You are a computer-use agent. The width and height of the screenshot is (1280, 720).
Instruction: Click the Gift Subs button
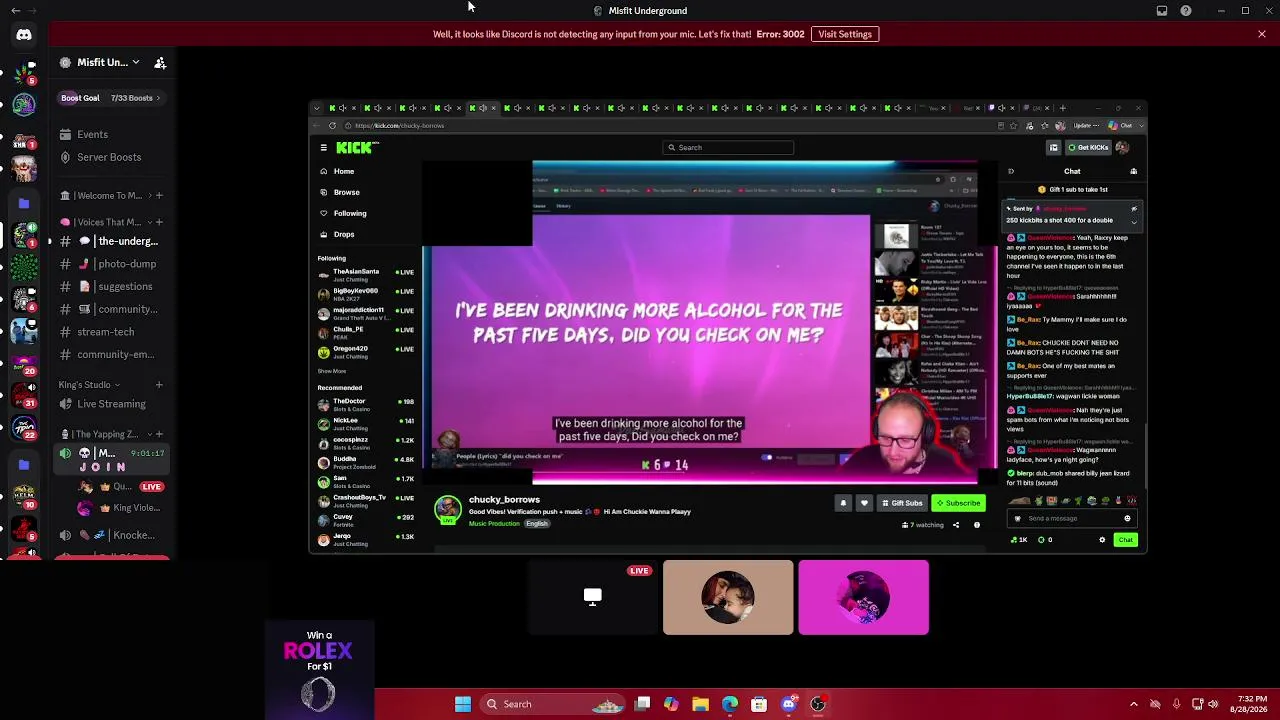tap(901, 503)
